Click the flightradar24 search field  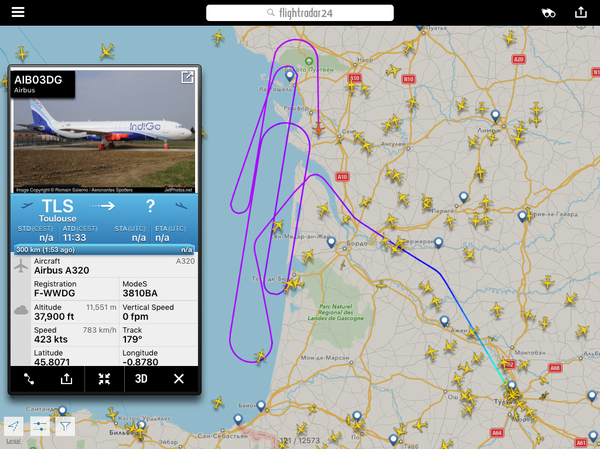click(x=300, y=13)
